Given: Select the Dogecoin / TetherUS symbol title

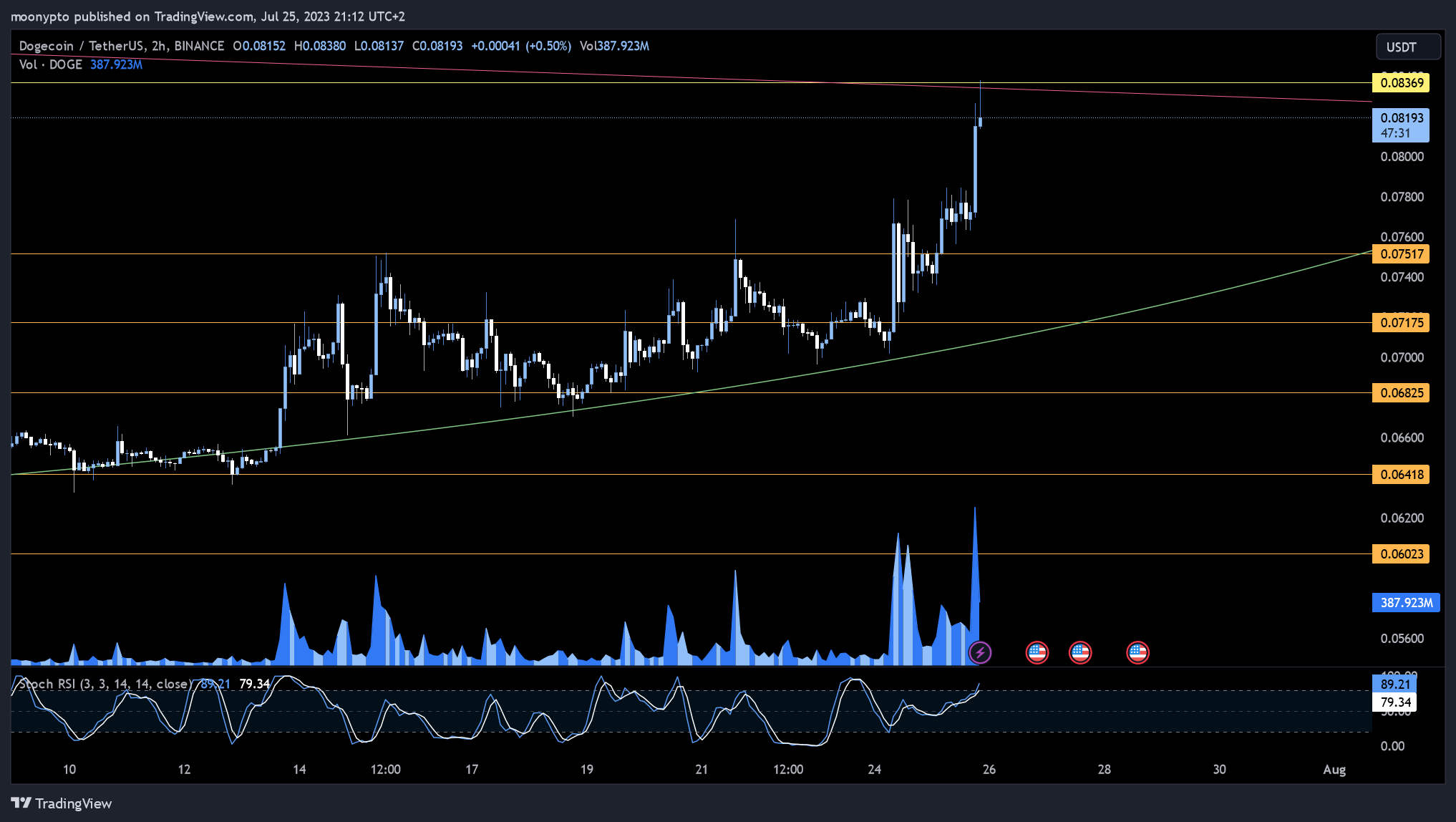Looking at the screenshot, I should tap(122, 46).
